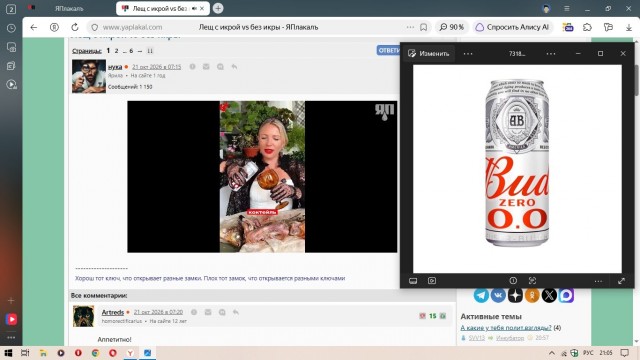
Task: Open the colorful toolbar icon after Alice
Action: [568, 27]
